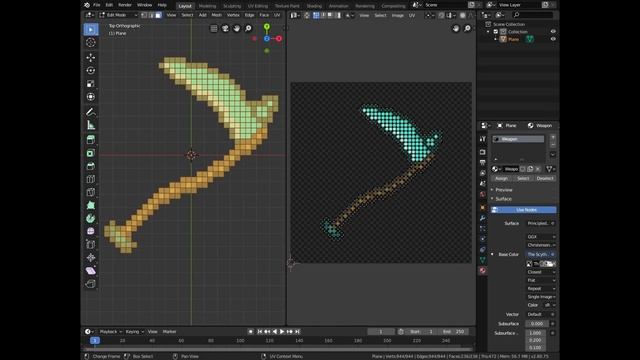640x360 pixels.
Task: Select the Extrude Region tool
Action: point(91,140)
